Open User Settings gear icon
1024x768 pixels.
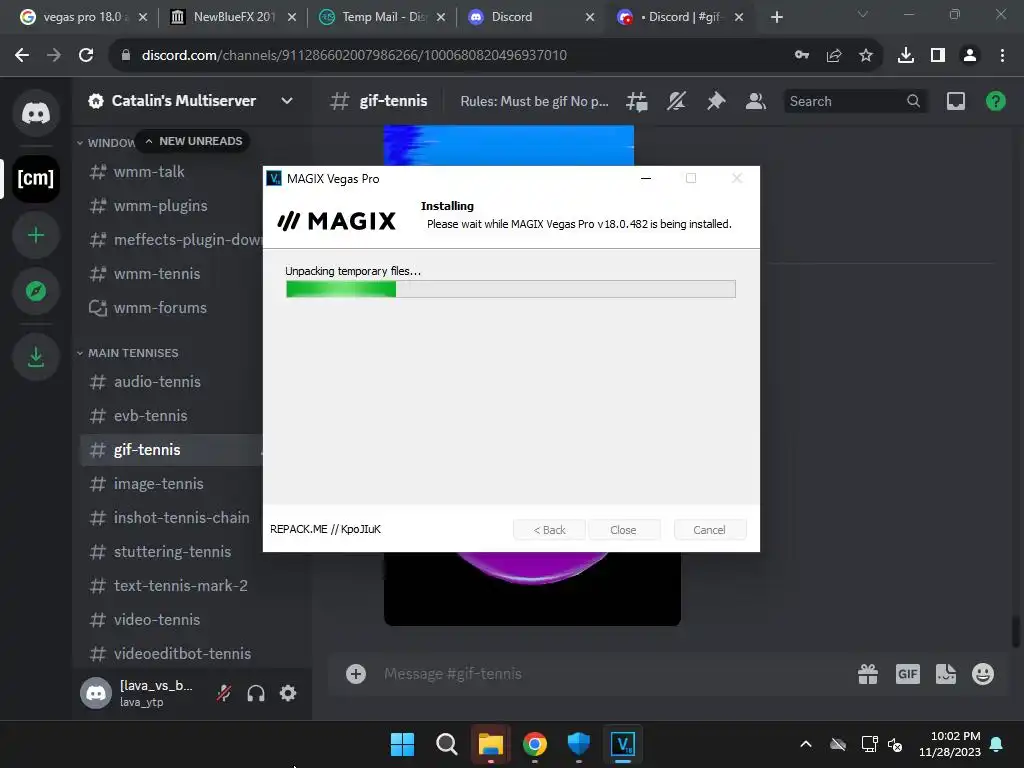(288, 693)
